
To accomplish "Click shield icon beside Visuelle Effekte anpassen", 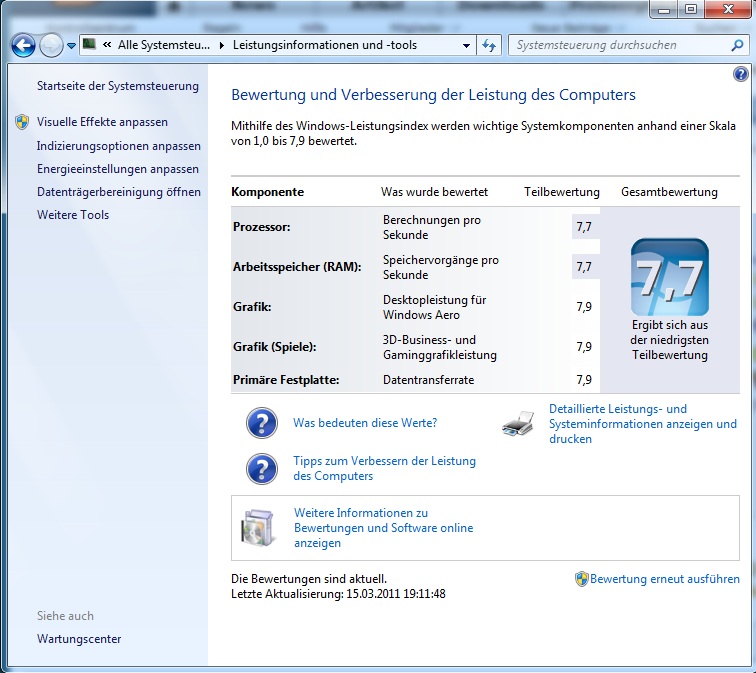I will tap(22, 122).
